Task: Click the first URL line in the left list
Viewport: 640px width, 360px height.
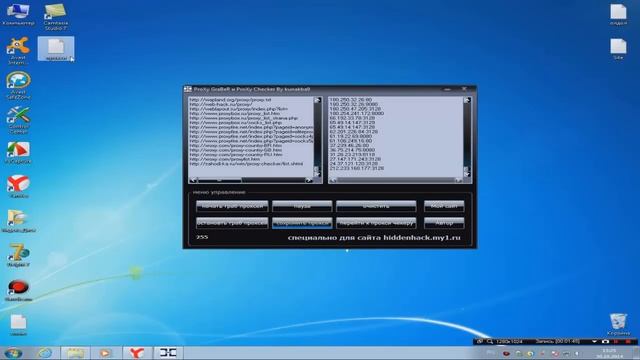Action: point(230,100)
